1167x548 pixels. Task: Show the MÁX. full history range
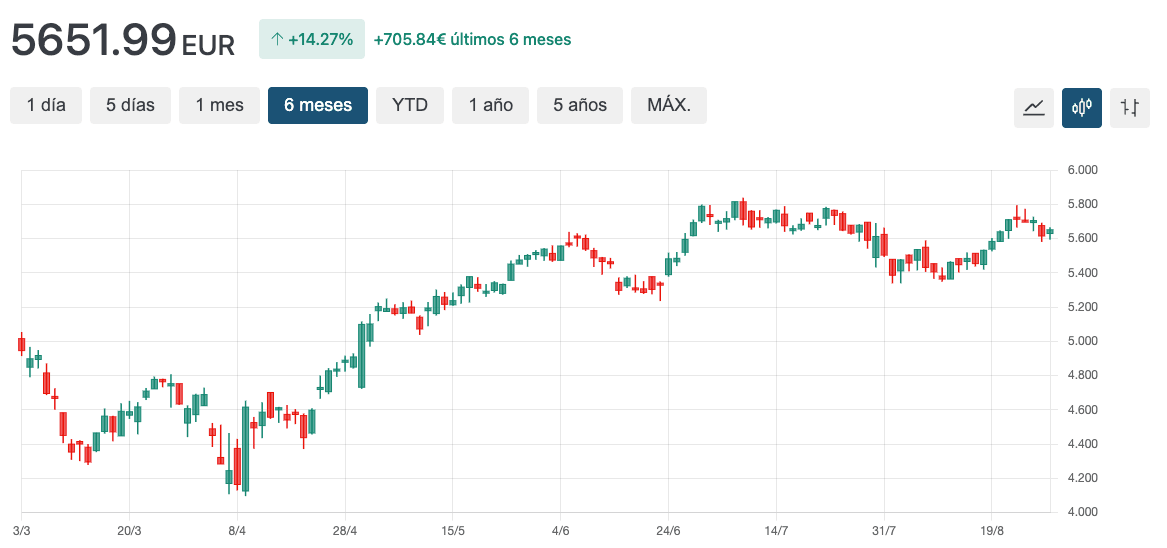pyautogui.click(x=669, y=105)
